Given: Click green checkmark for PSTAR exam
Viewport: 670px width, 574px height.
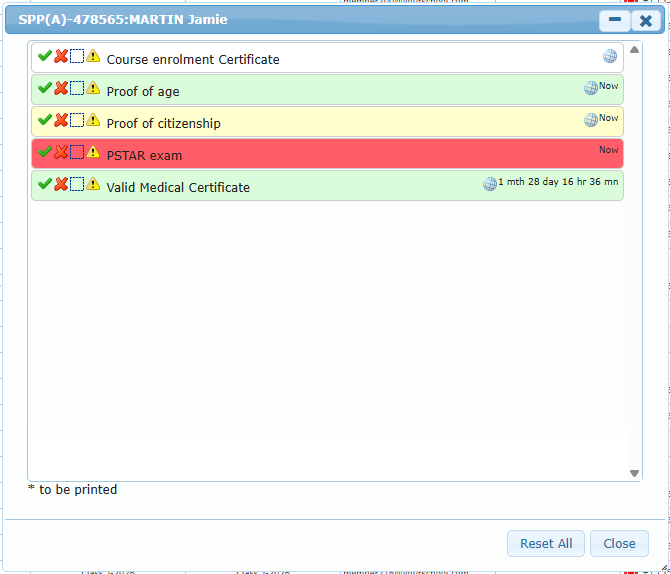Looking at the screenshot, I should pos(45,152).
